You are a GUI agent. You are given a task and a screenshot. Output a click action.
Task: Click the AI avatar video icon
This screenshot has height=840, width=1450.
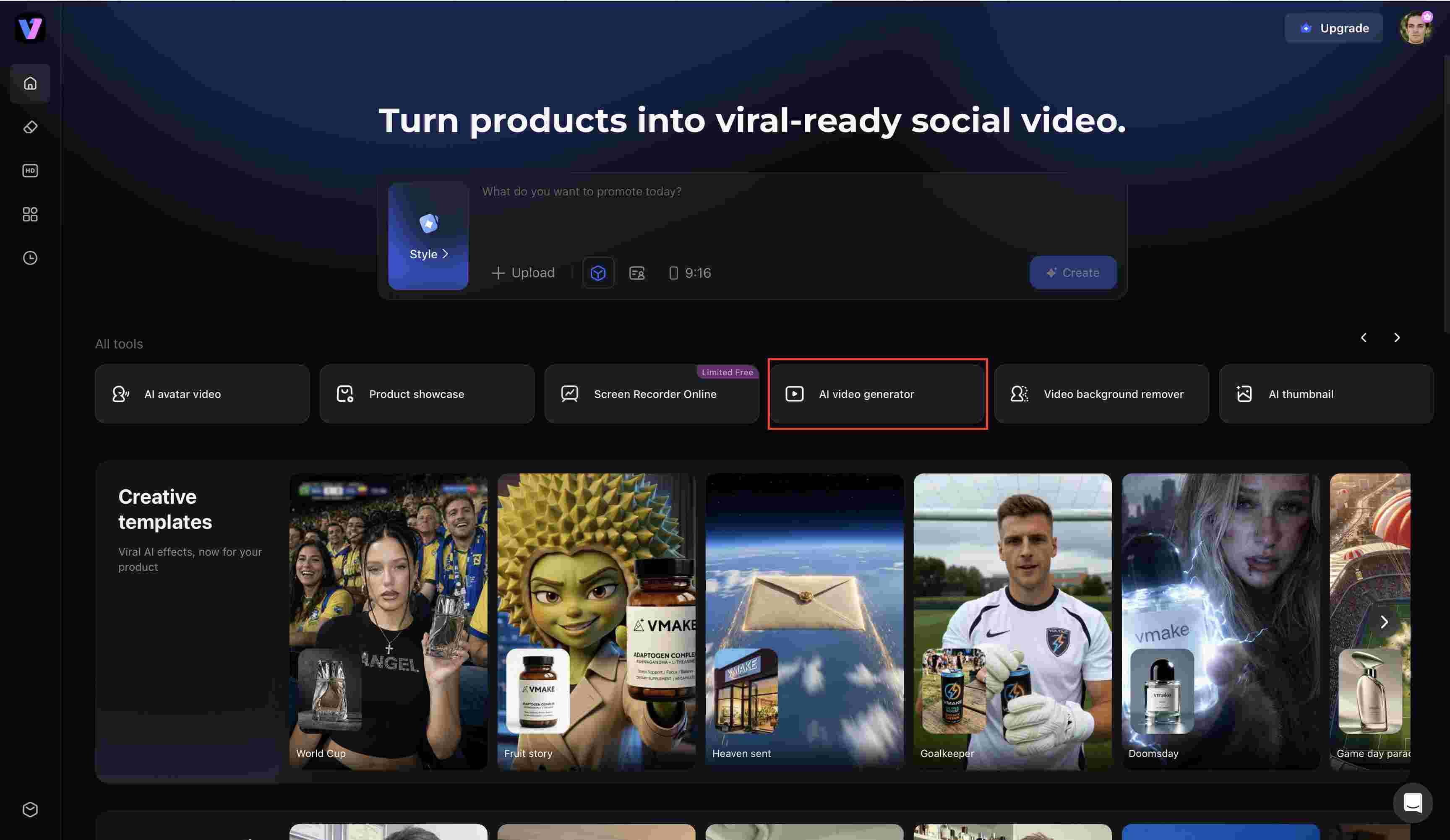(x=120, y=394)
